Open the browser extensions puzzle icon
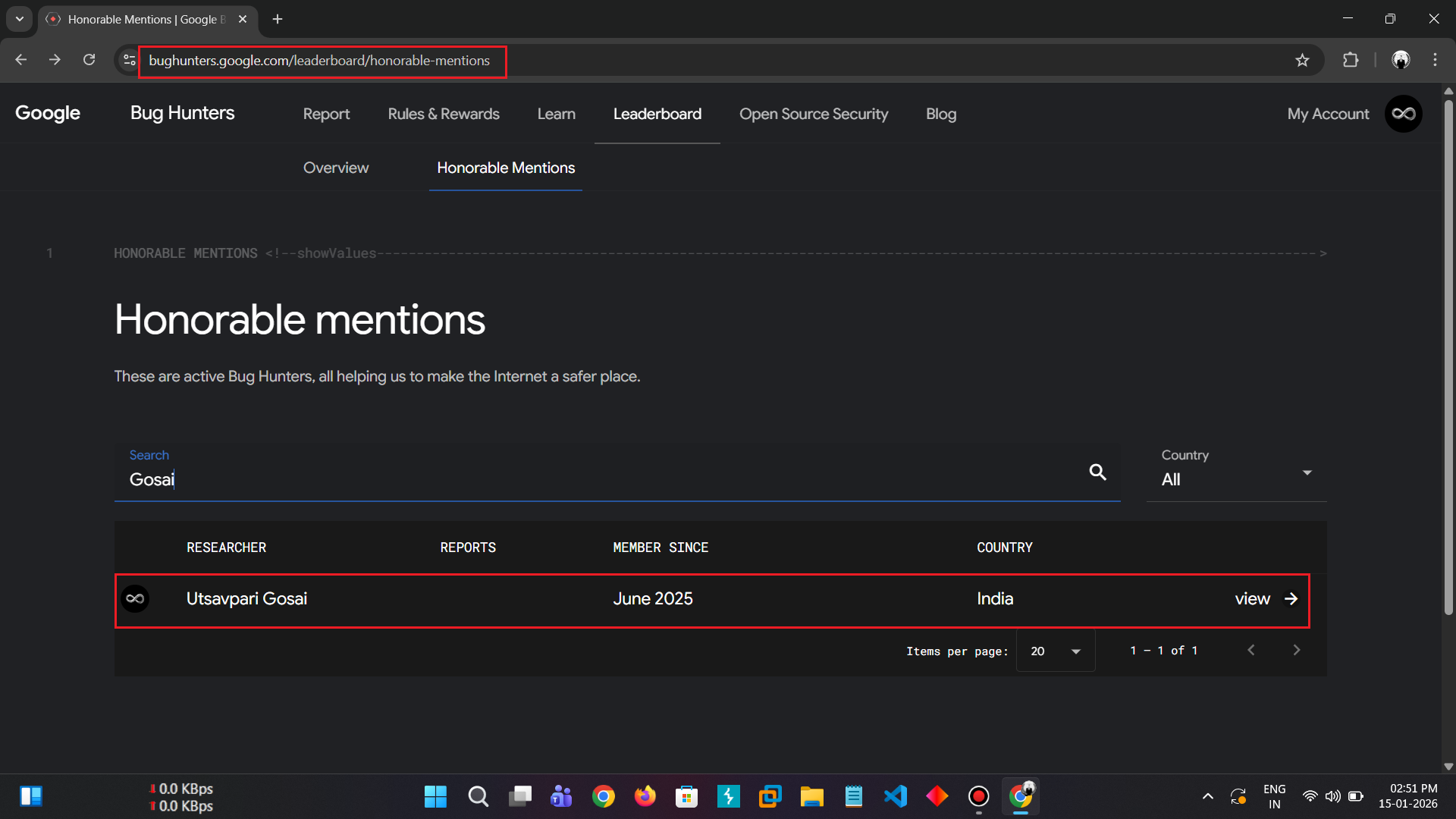 click(1351, 60)
